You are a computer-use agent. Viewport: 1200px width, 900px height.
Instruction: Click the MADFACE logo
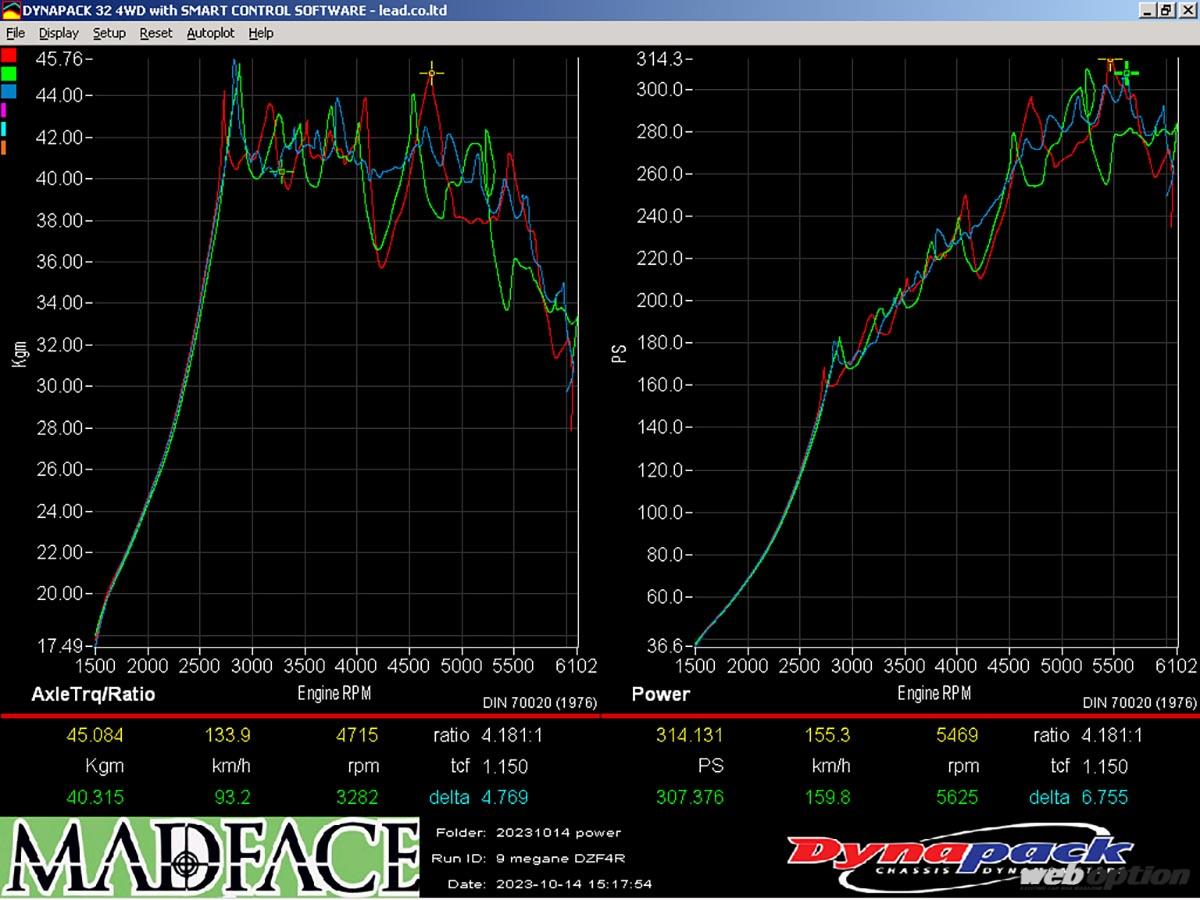click(x=209, y=857)
